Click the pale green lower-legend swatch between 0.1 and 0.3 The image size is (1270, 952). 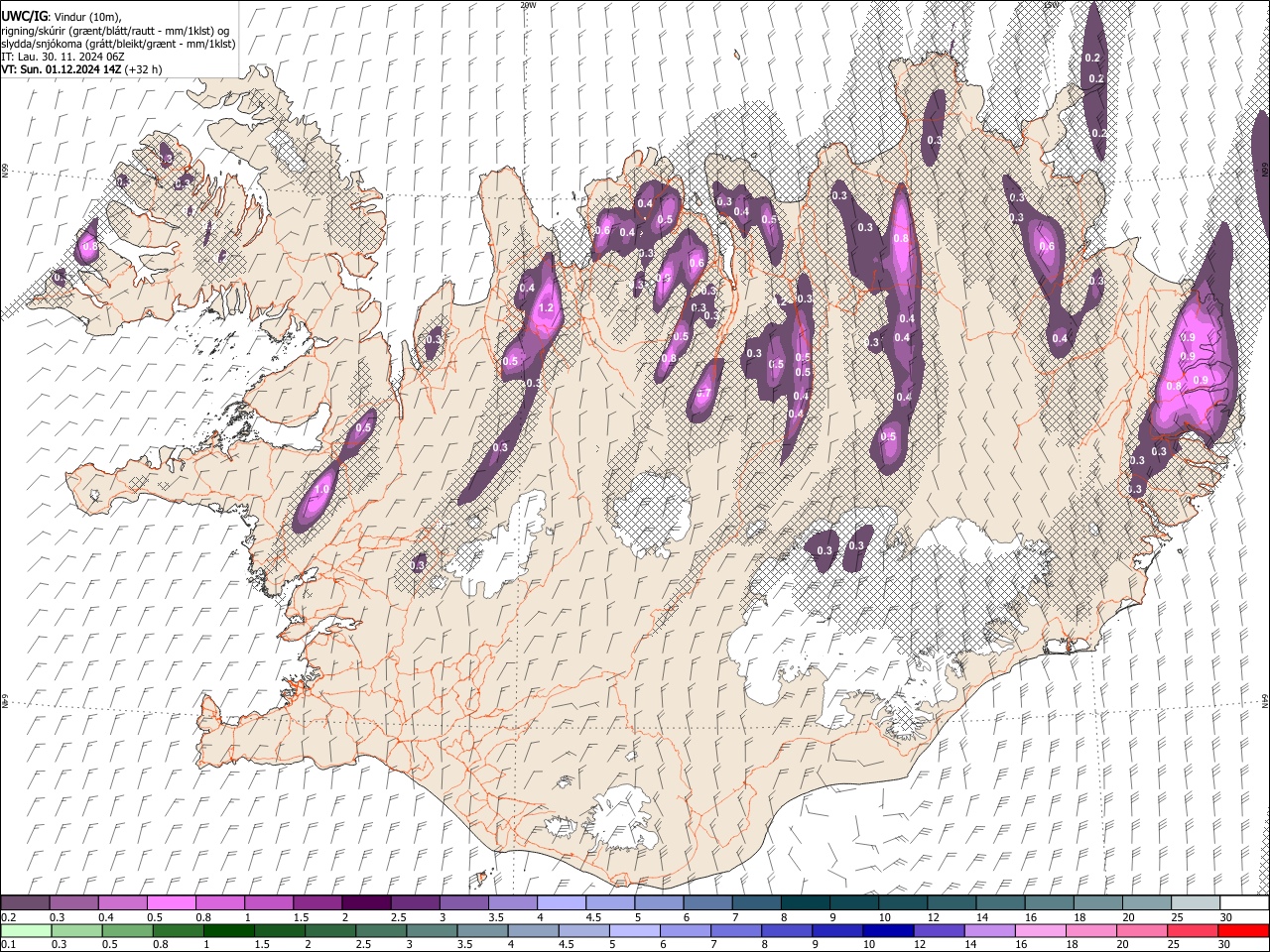25,930
